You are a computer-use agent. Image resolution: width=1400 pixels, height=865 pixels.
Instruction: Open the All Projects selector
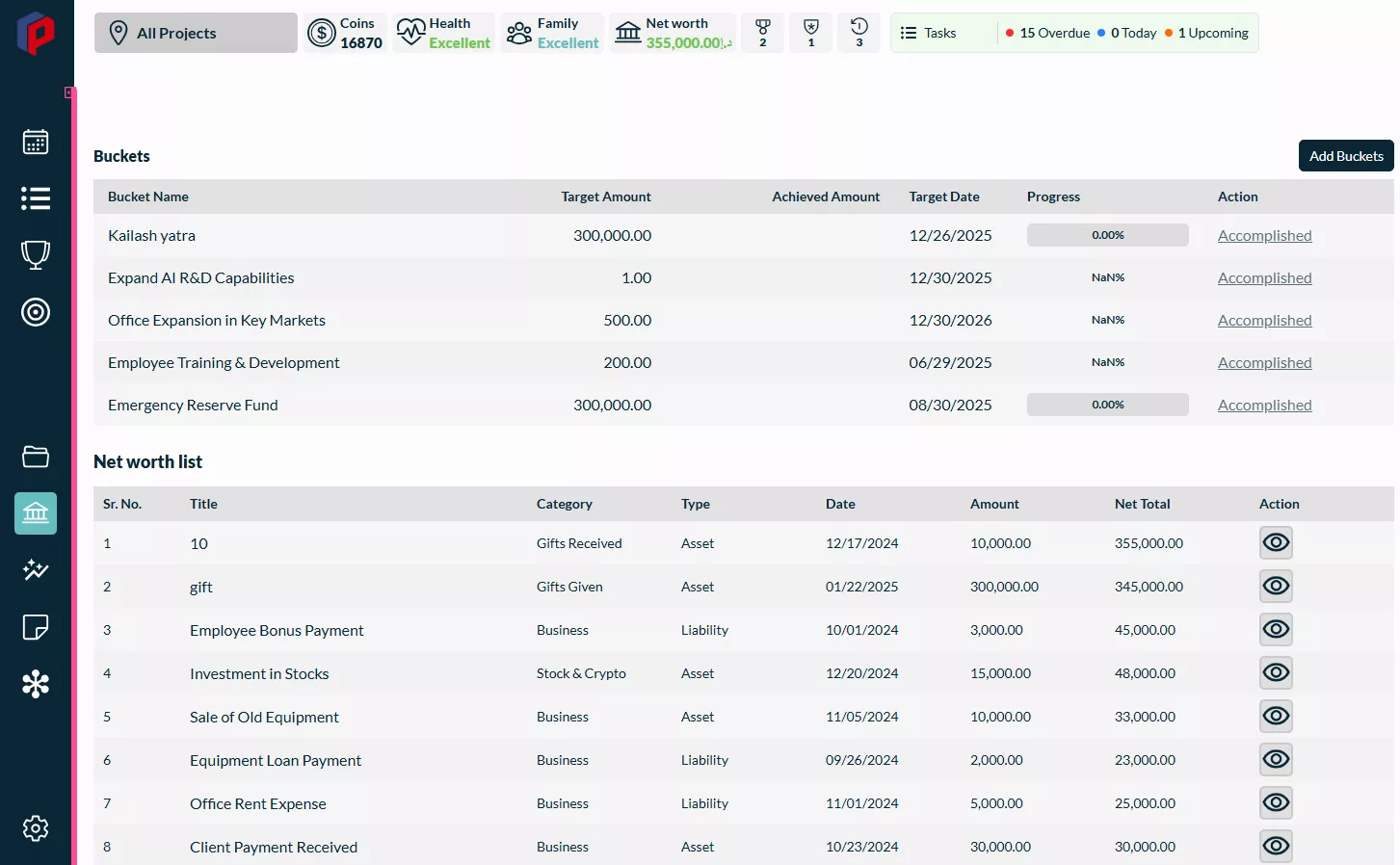pyautogui.click(x=196, y=33)
